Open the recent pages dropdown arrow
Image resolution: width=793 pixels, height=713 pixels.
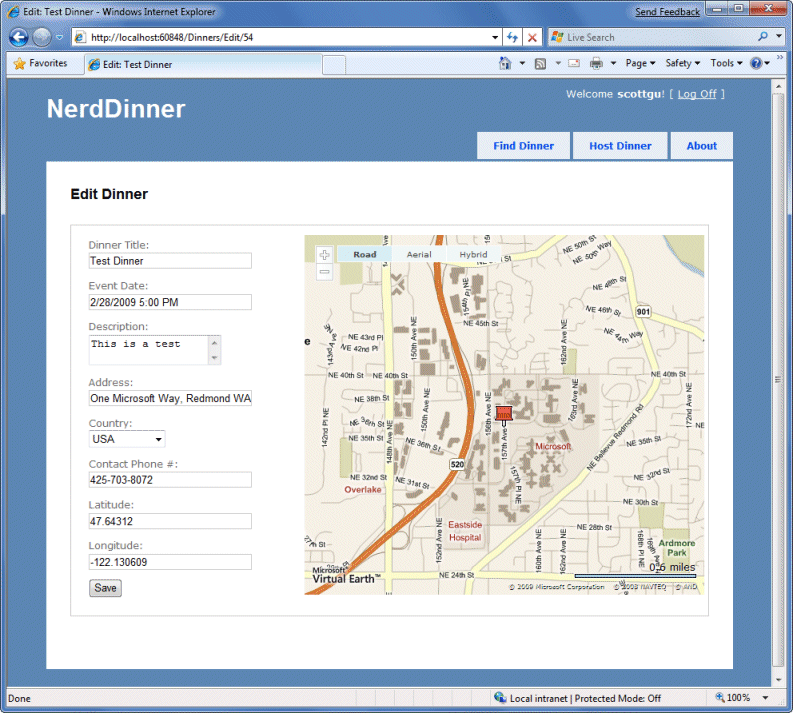point(59,37)
